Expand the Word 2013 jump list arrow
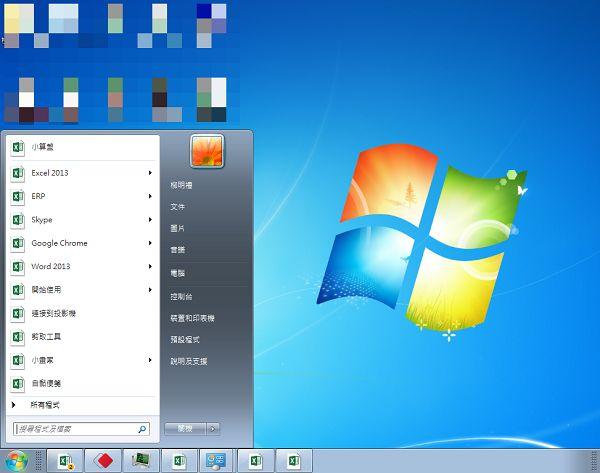600x473 pixels. [150, 266]
